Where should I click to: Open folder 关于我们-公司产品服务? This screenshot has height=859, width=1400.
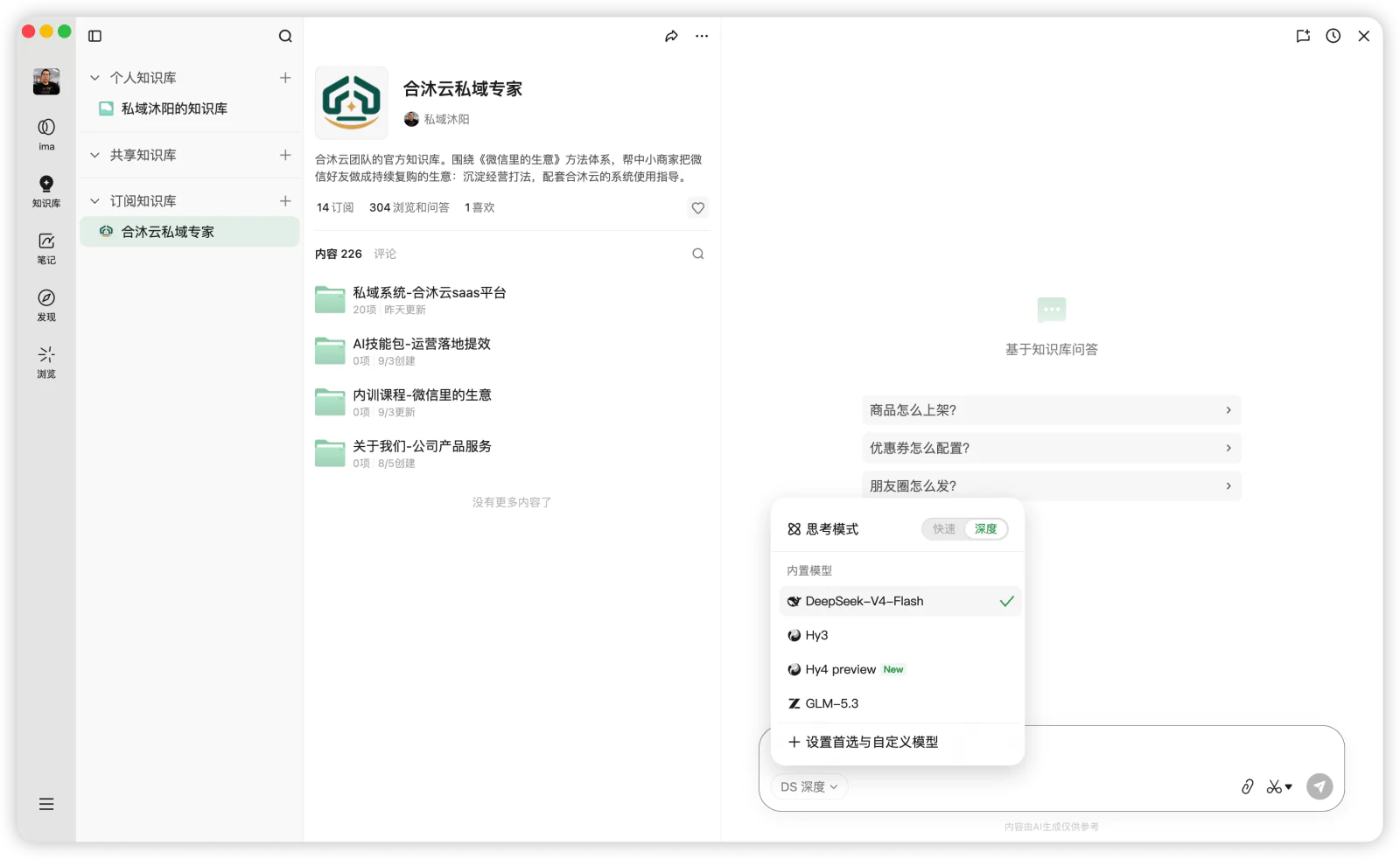coord(512,453)
